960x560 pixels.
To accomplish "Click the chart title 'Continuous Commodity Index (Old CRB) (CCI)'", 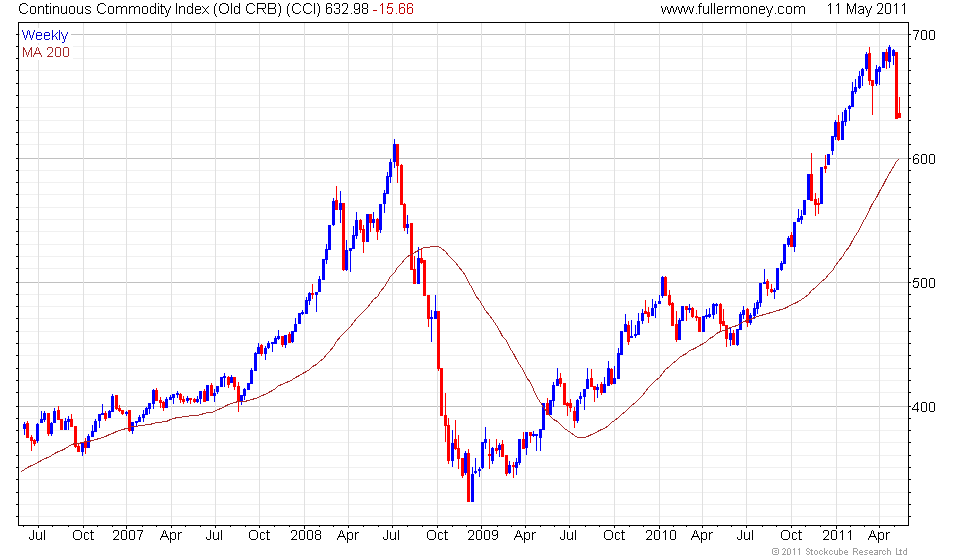I will [x=170, y=10].
